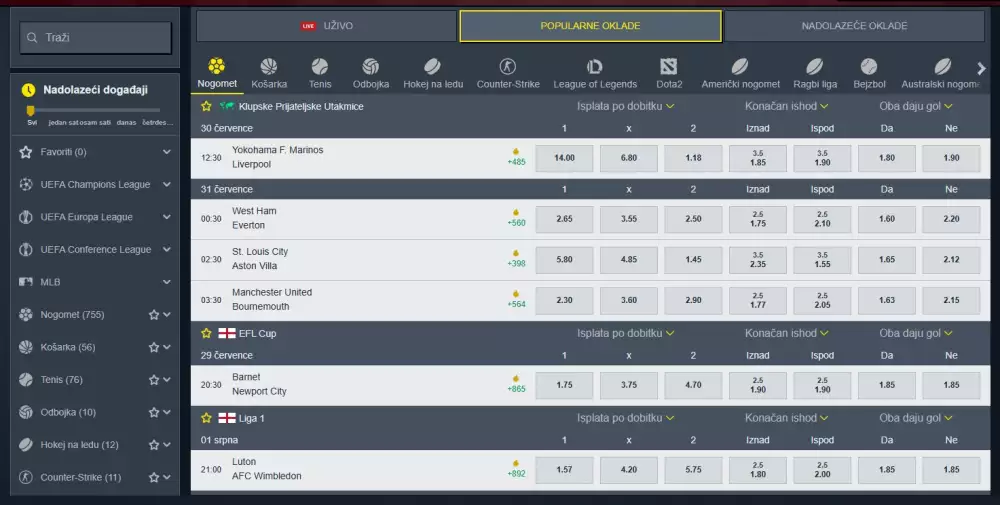Click the MLB logo icon in sidebar
This screenshot has height=505, width=1000.
(26, 282)
